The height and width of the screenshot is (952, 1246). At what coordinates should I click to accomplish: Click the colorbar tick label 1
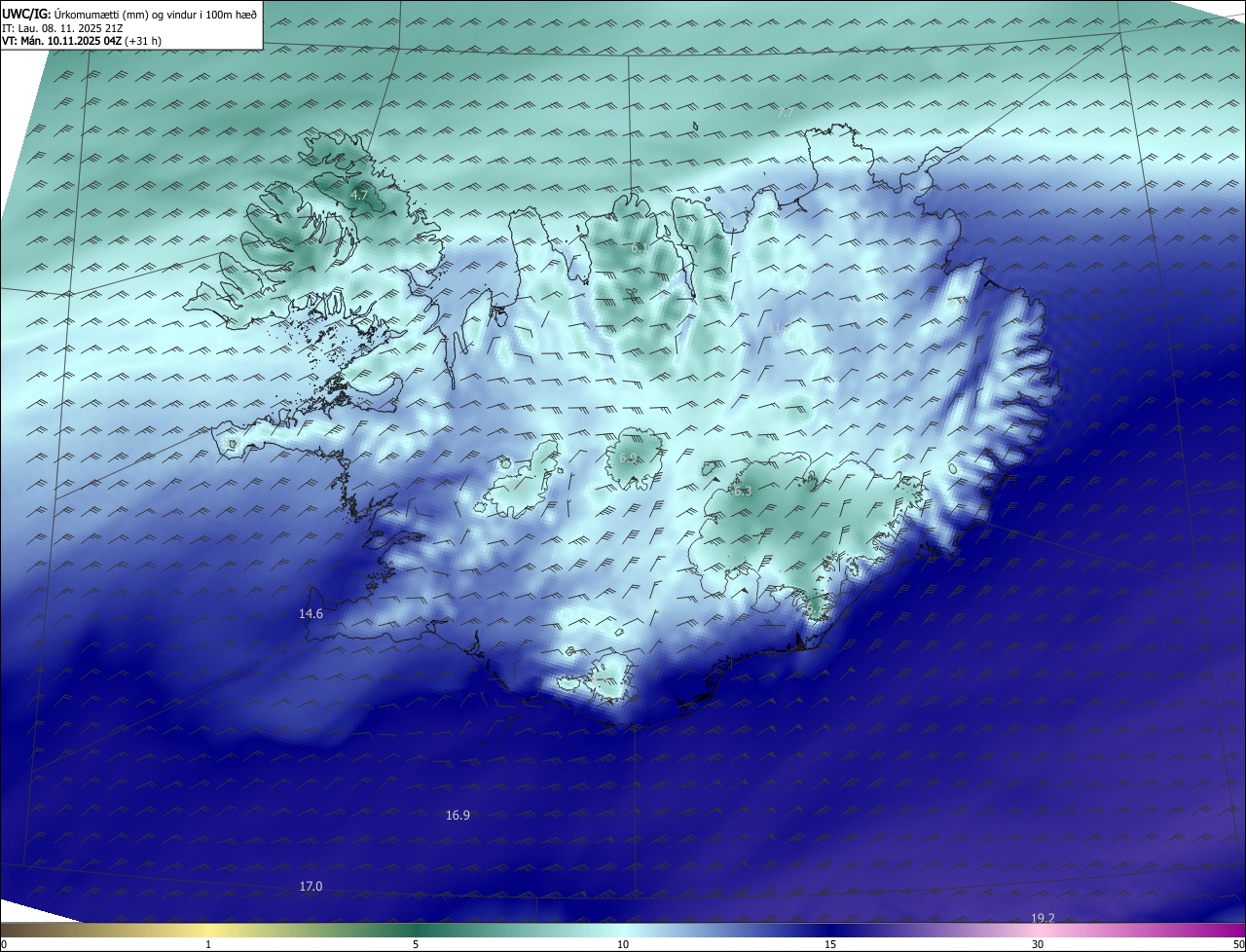pyautogui.click(x=208, y=944)
